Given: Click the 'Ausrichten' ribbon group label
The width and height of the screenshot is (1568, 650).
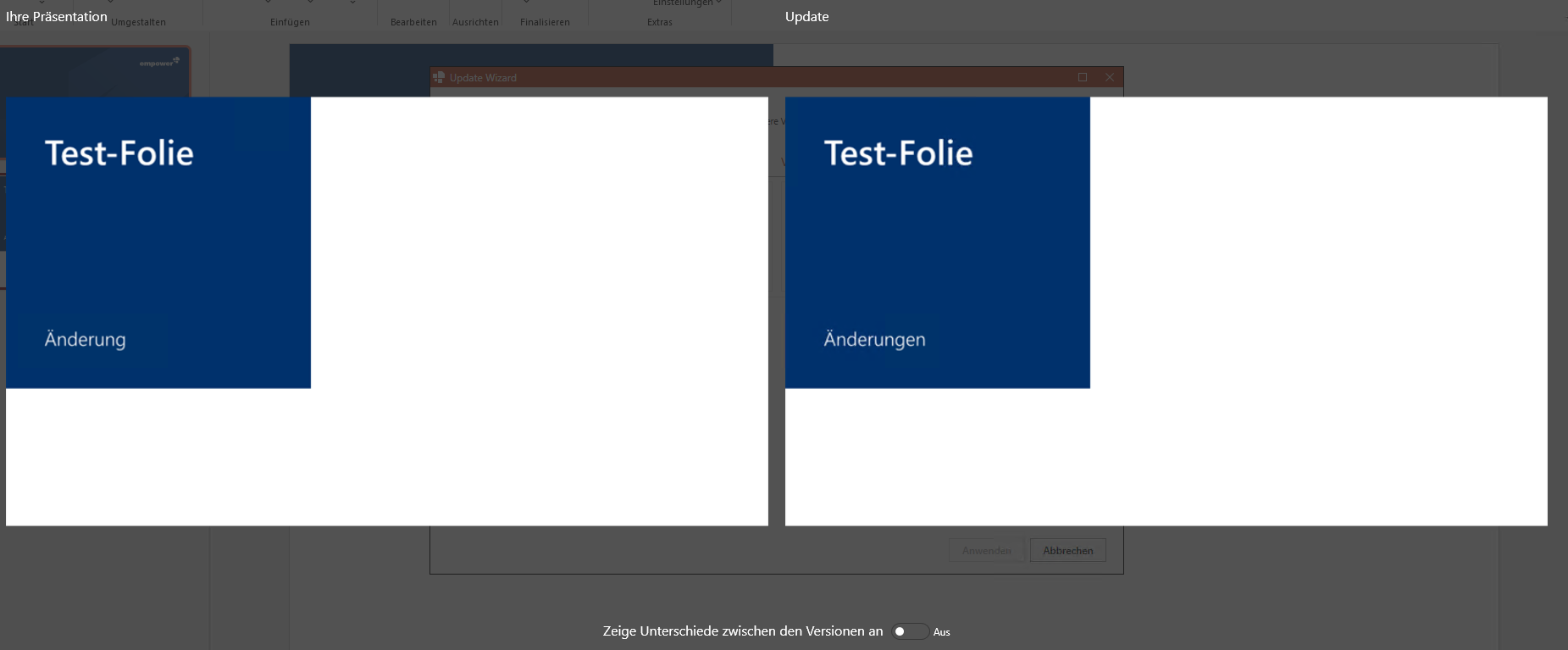Looking at the screenshot, I should tap(475, 22).
